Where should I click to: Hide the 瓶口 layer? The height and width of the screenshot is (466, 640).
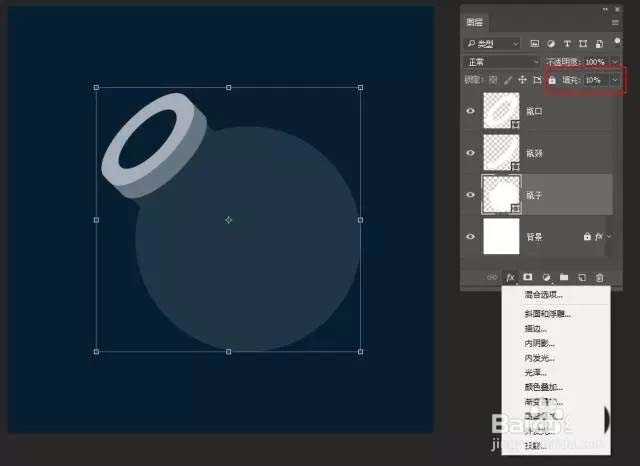coord(471,111)
